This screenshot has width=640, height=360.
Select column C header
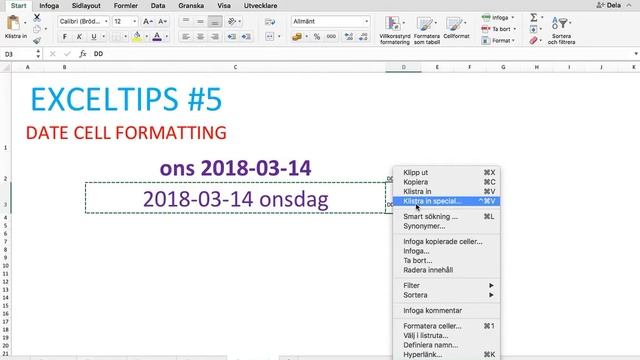235,67
